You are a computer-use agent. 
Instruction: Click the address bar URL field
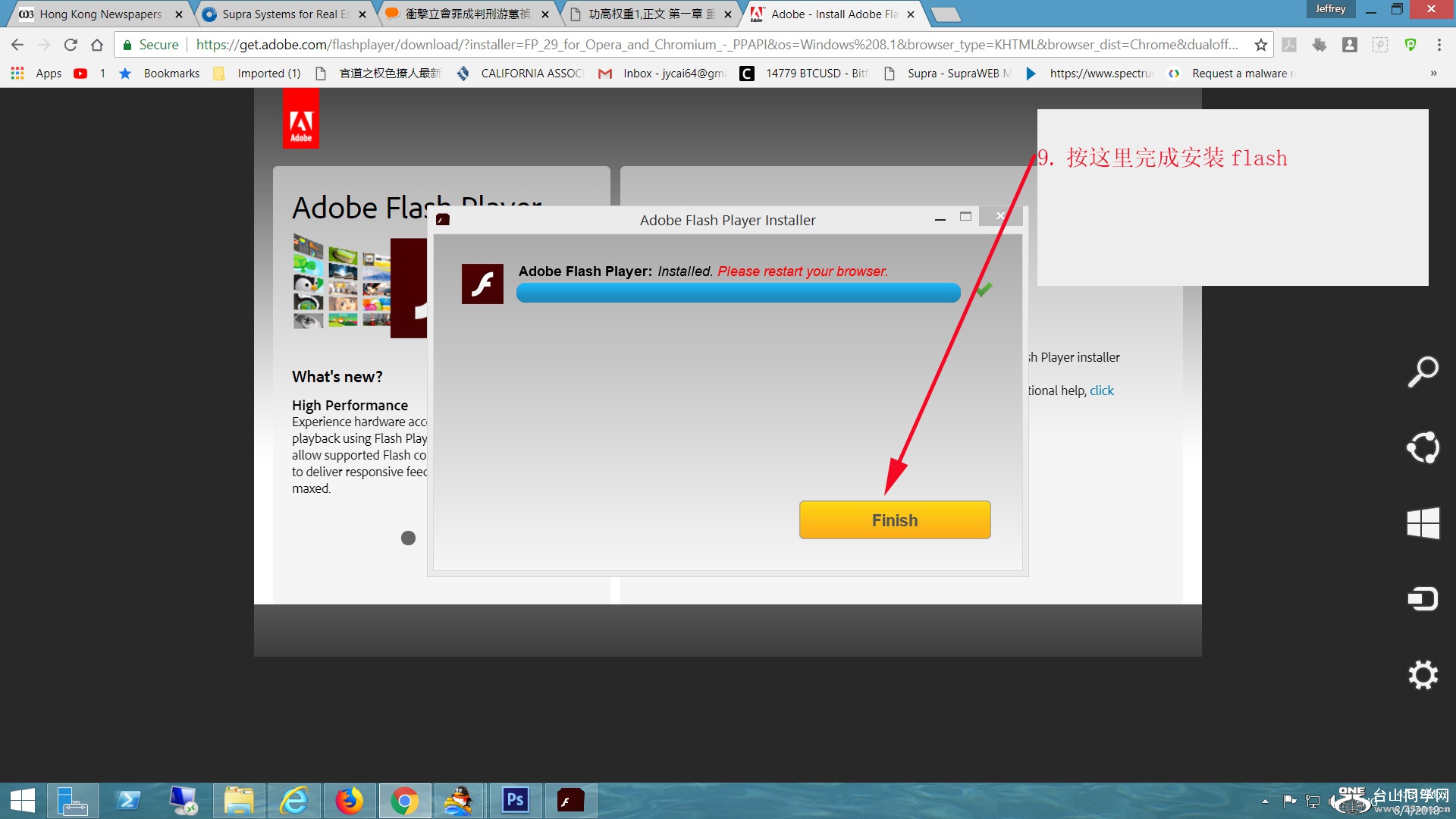pyautogui.click(x=717, y=45)
